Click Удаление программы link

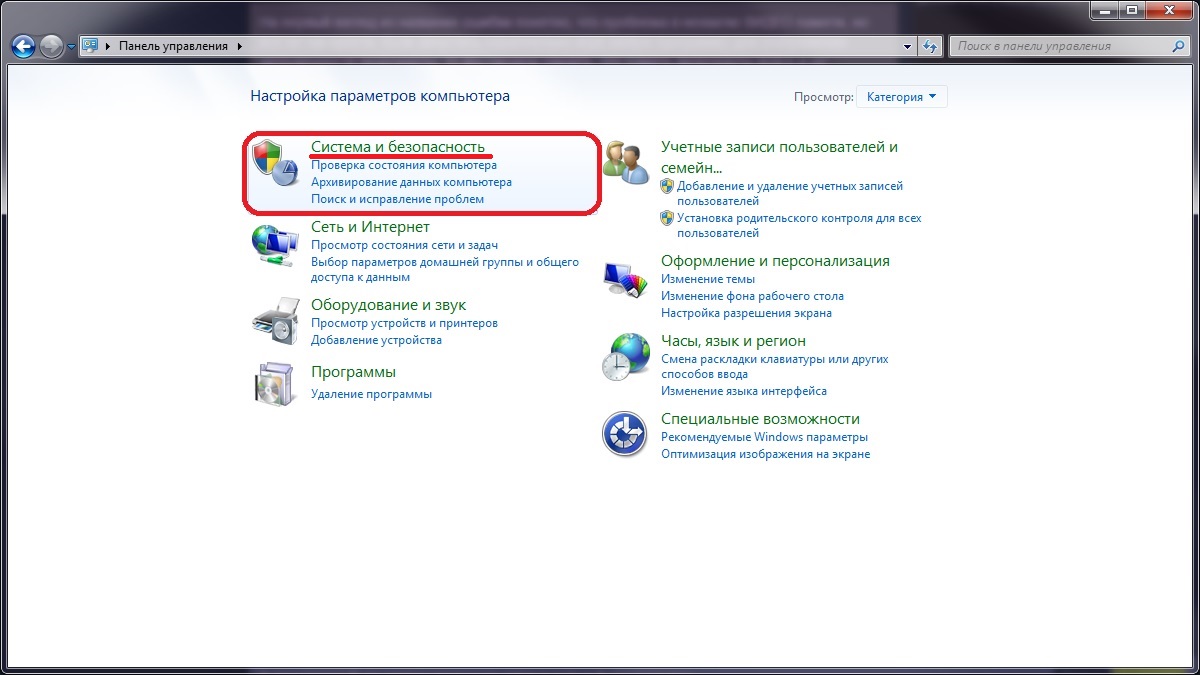(x=371, y=394)
